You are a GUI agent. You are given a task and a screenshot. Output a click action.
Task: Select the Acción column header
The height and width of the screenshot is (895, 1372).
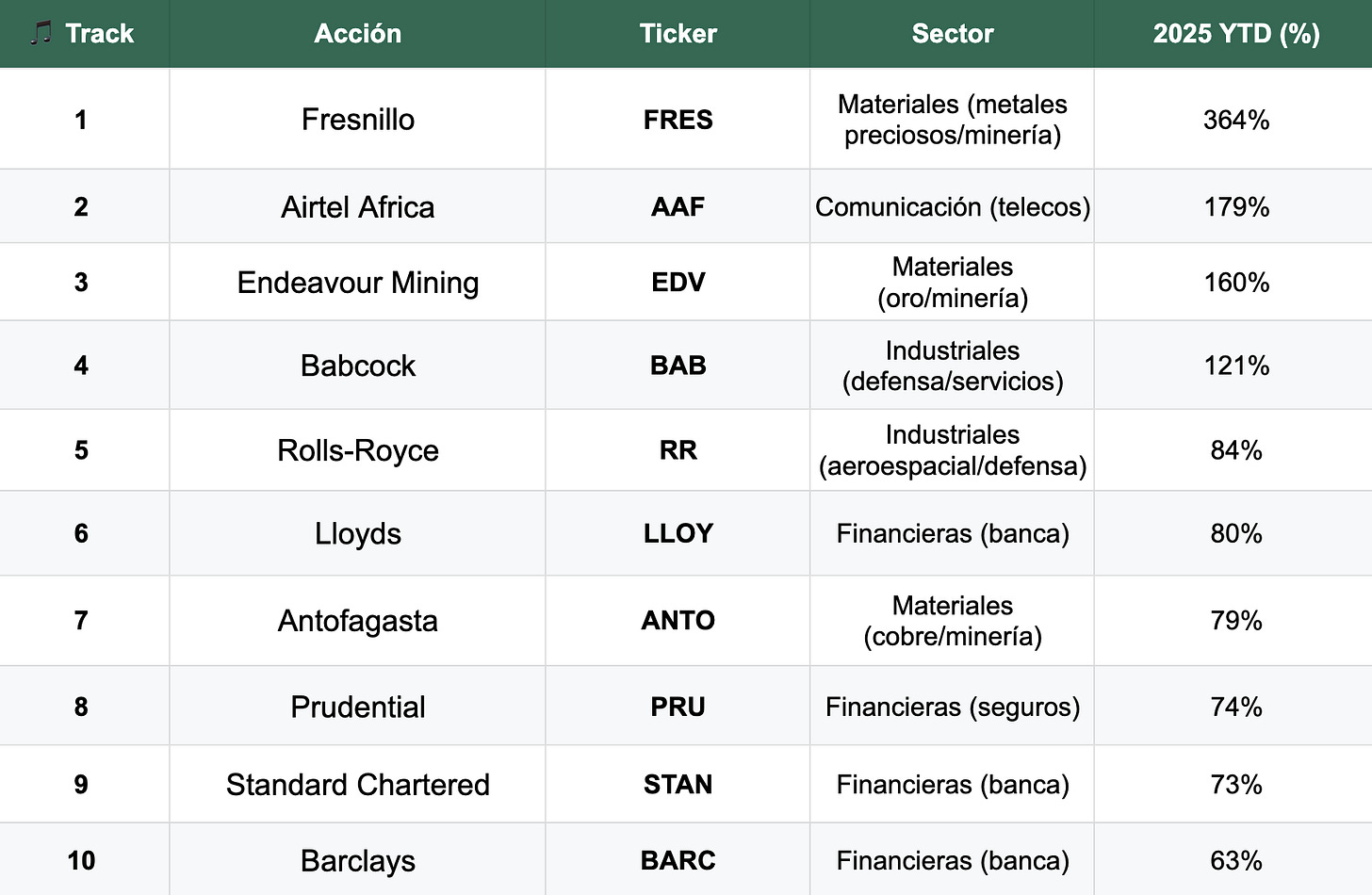point(357,34)
